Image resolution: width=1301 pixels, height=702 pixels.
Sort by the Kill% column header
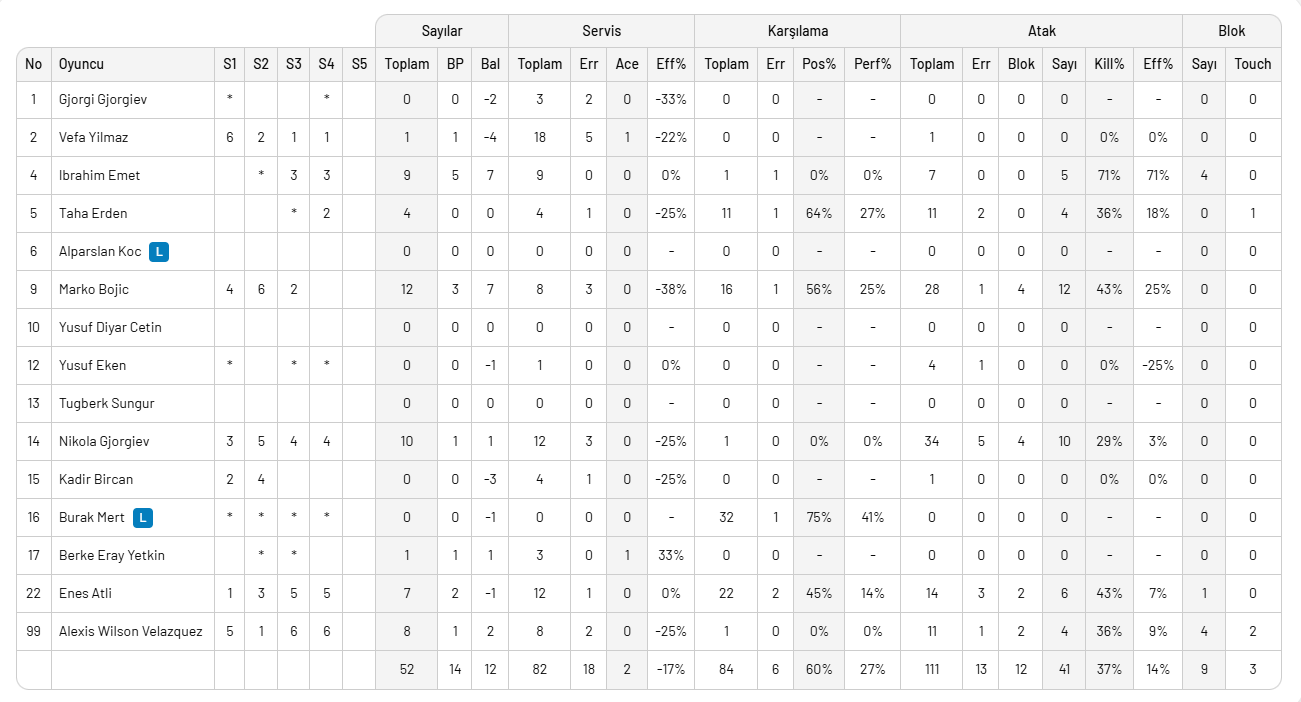point(1109,64)
